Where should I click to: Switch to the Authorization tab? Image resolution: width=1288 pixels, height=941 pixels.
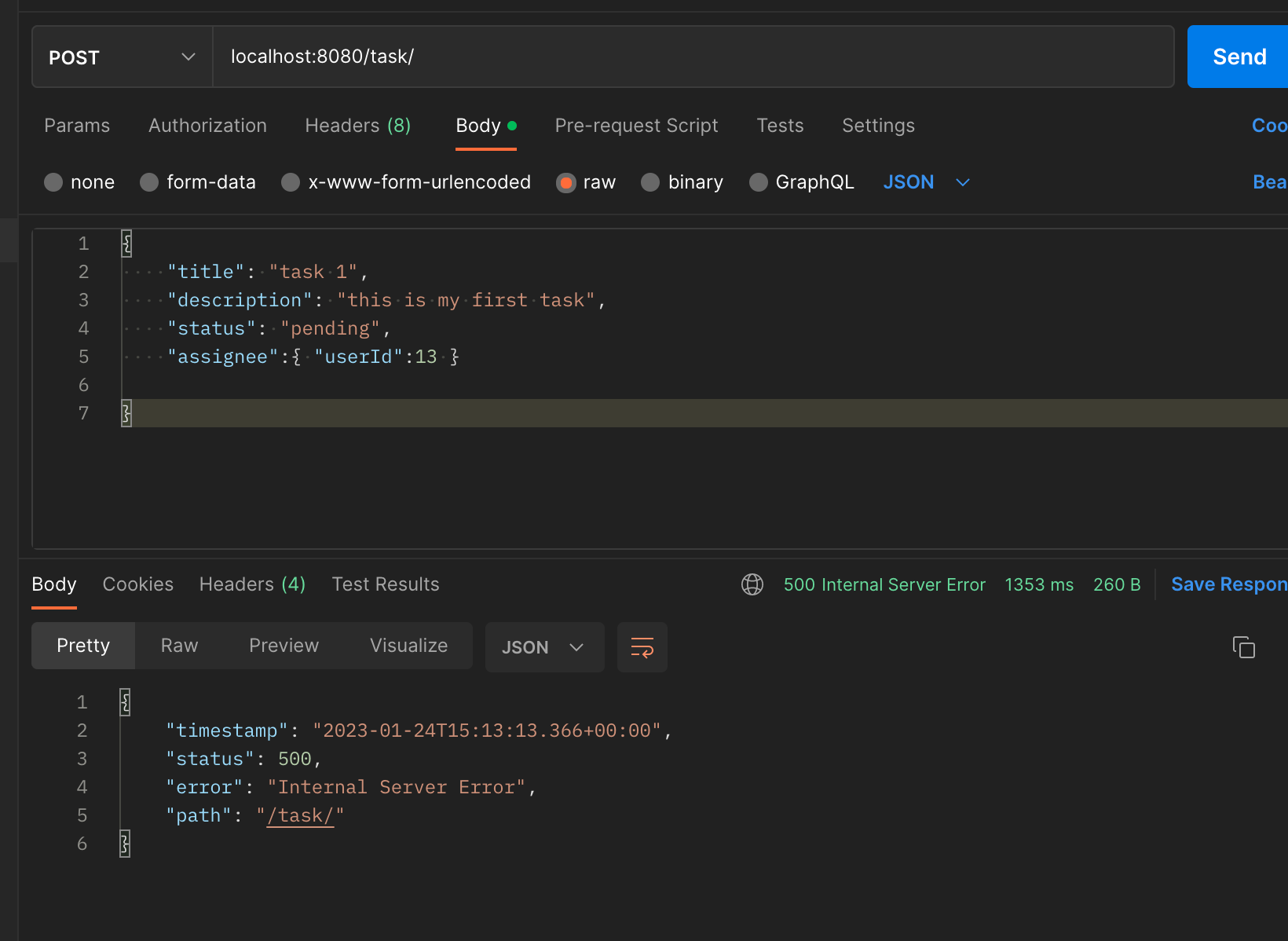(207, 126)
